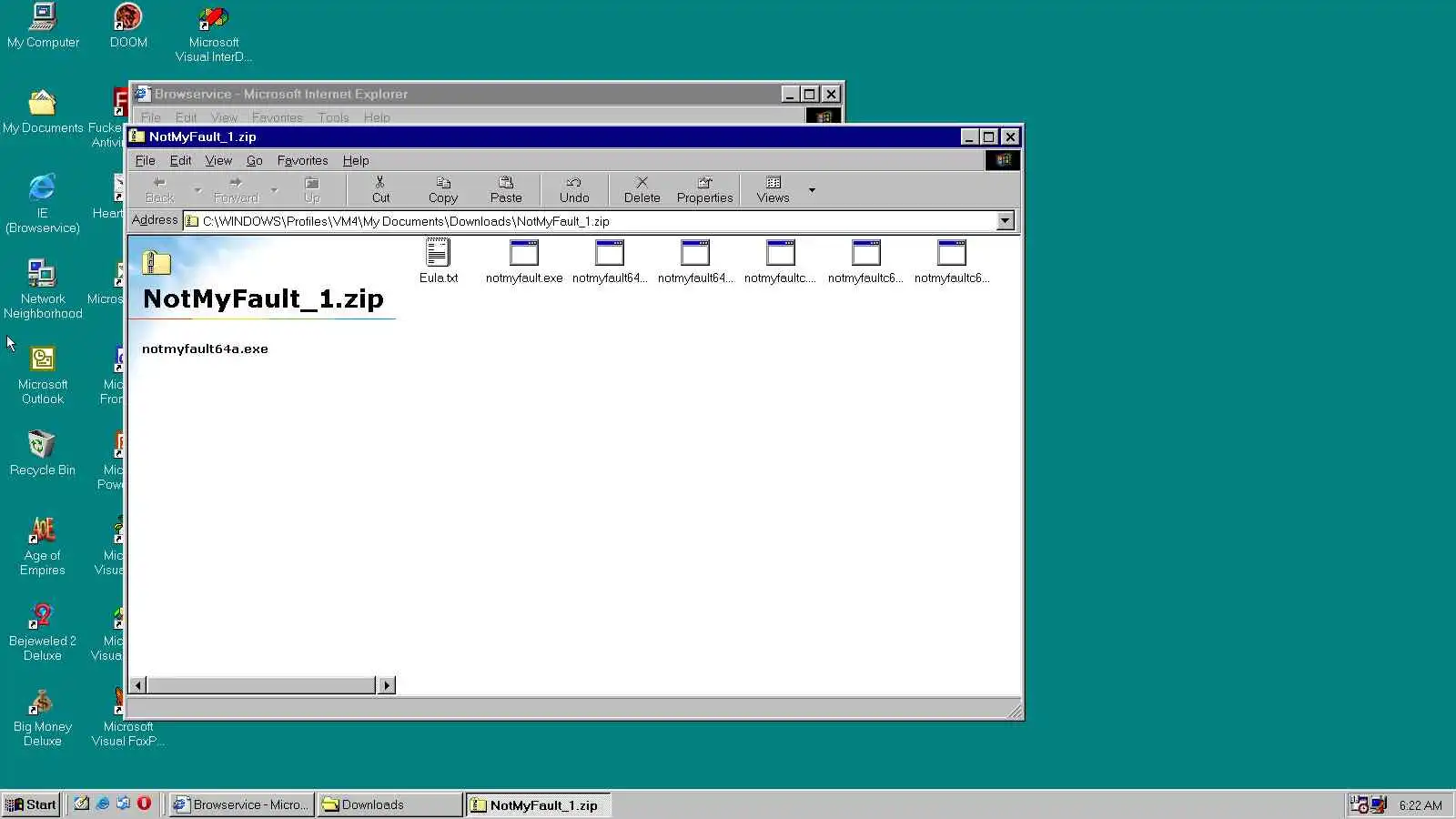This screenshot has height=819, width=1456.
Task: Click the Undo toolbar button
Action: pyautogui.click(x=574, y=189)
